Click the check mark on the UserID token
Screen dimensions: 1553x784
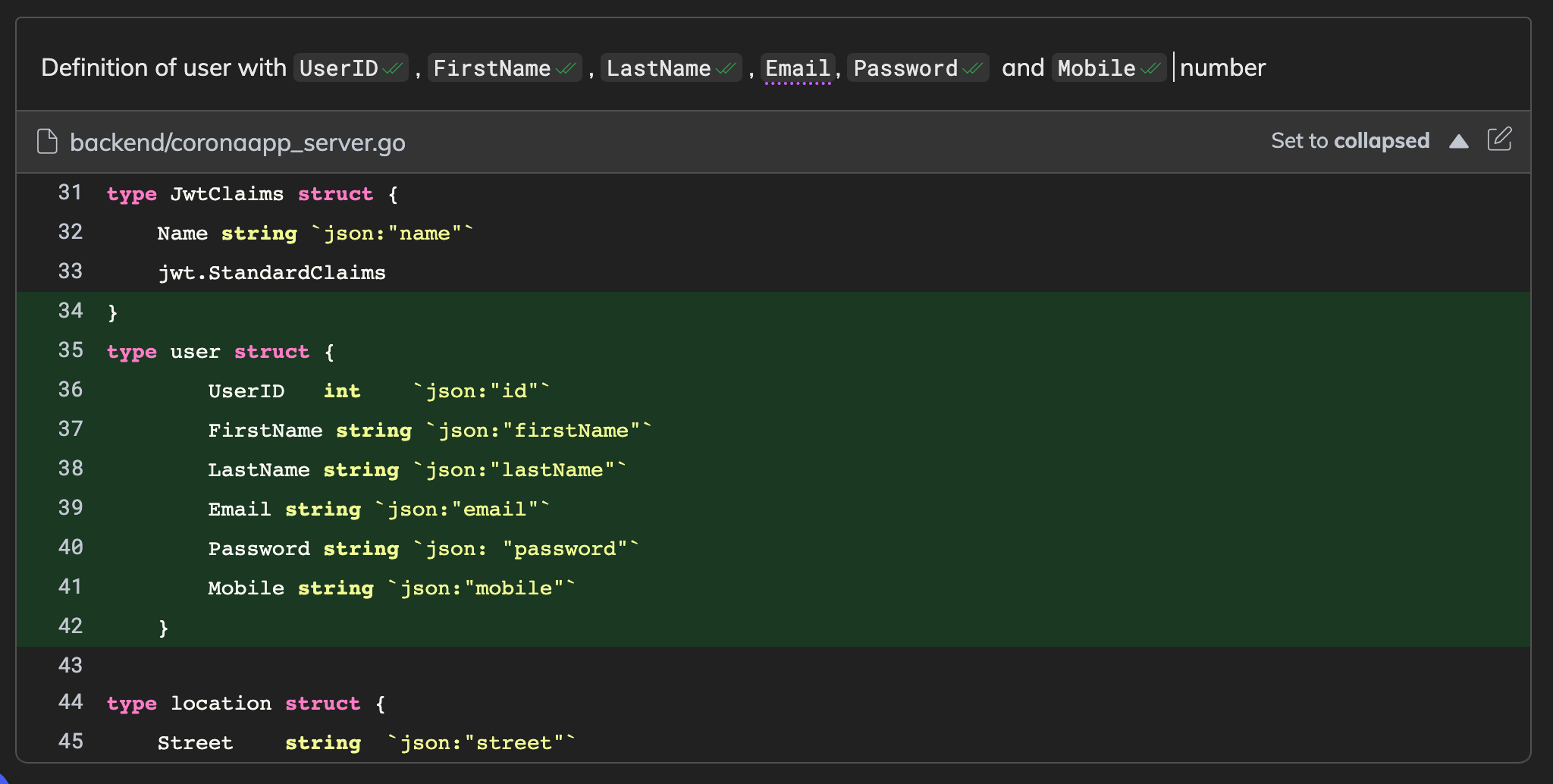tap(393, 69)
